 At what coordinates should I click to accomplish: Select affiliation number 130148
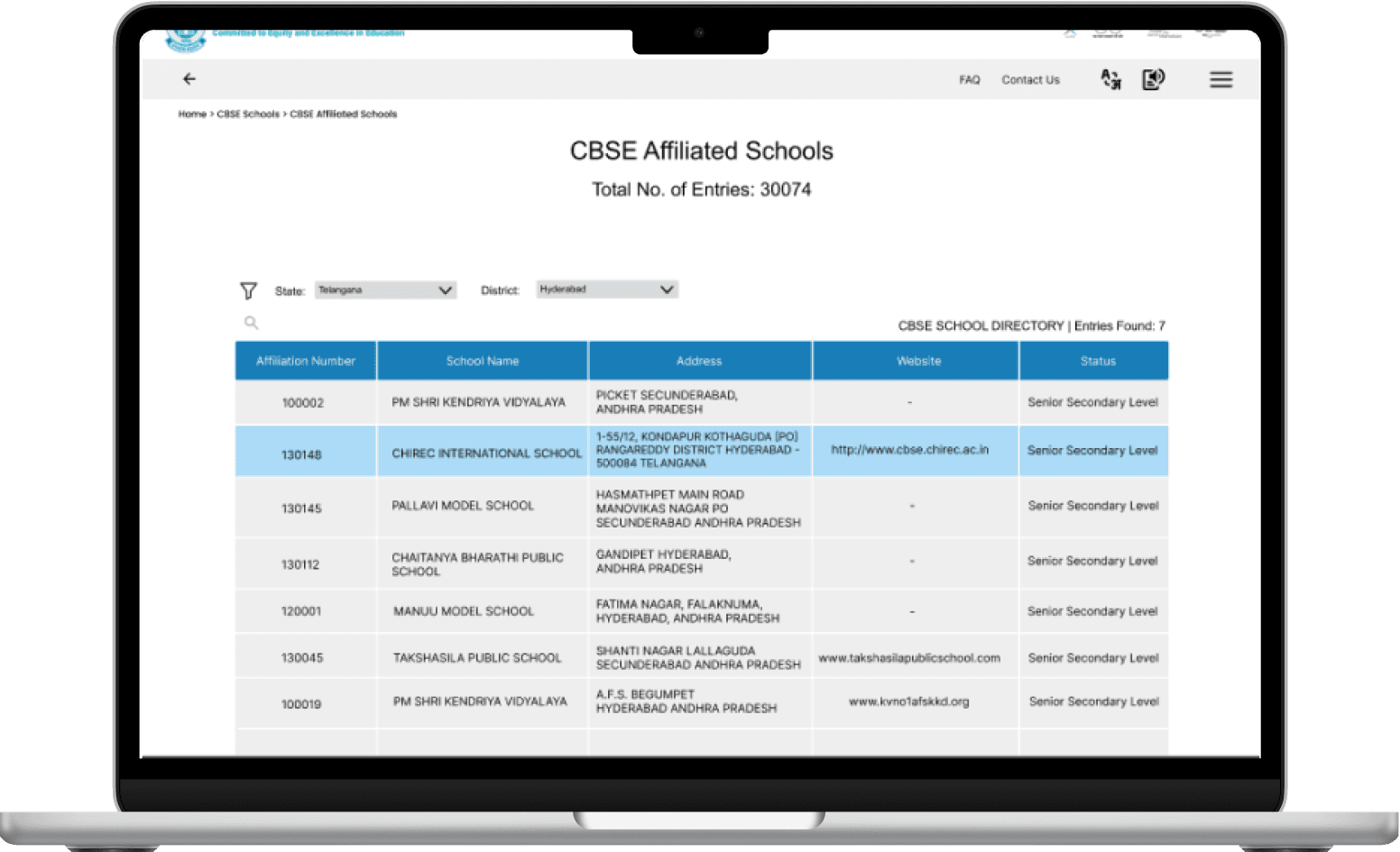coord(301,455)
